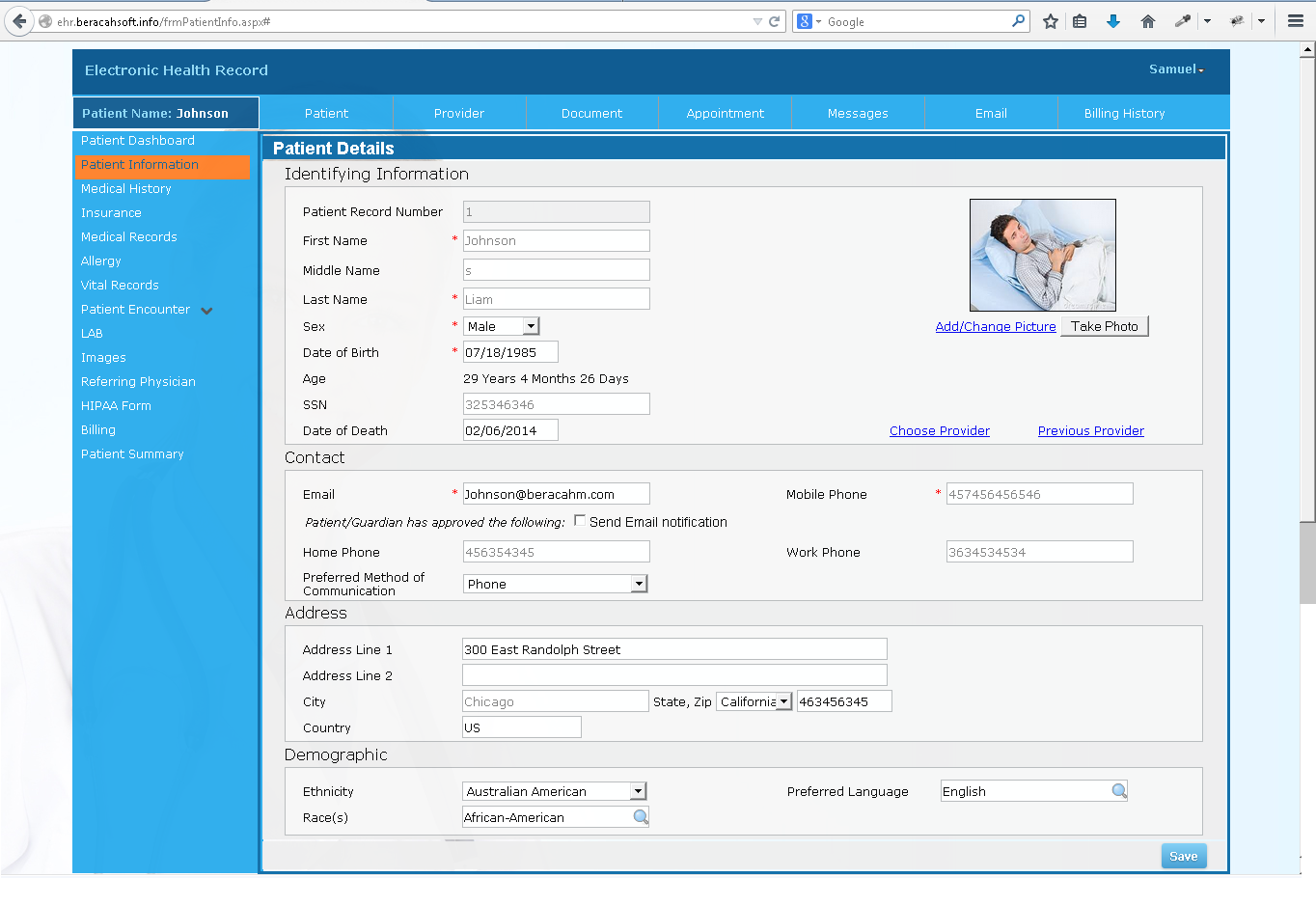Screen dimensions: 1316x905
Task: Select Patient Information in sidebar
Action: [x=162, y=165]
